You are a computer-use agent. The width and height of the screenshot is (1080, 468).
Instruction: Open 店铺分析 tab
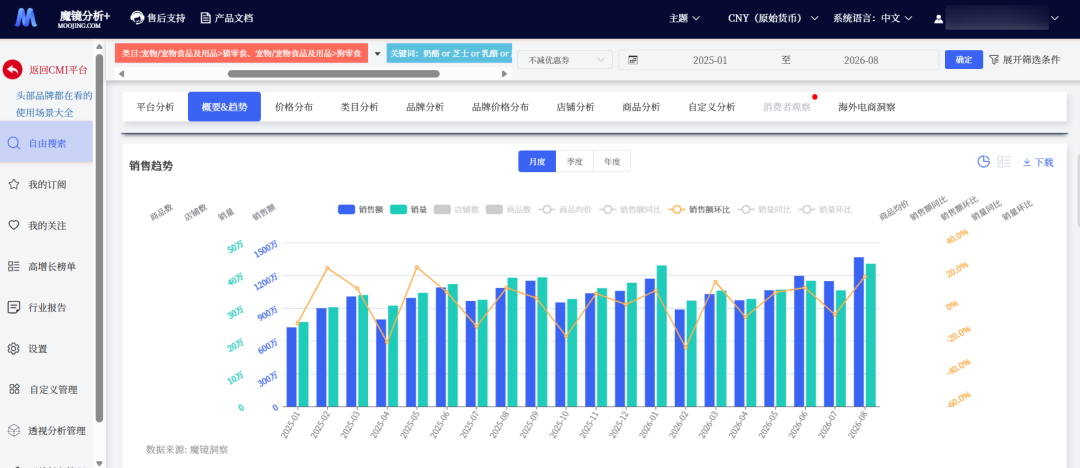pos(575,107)
